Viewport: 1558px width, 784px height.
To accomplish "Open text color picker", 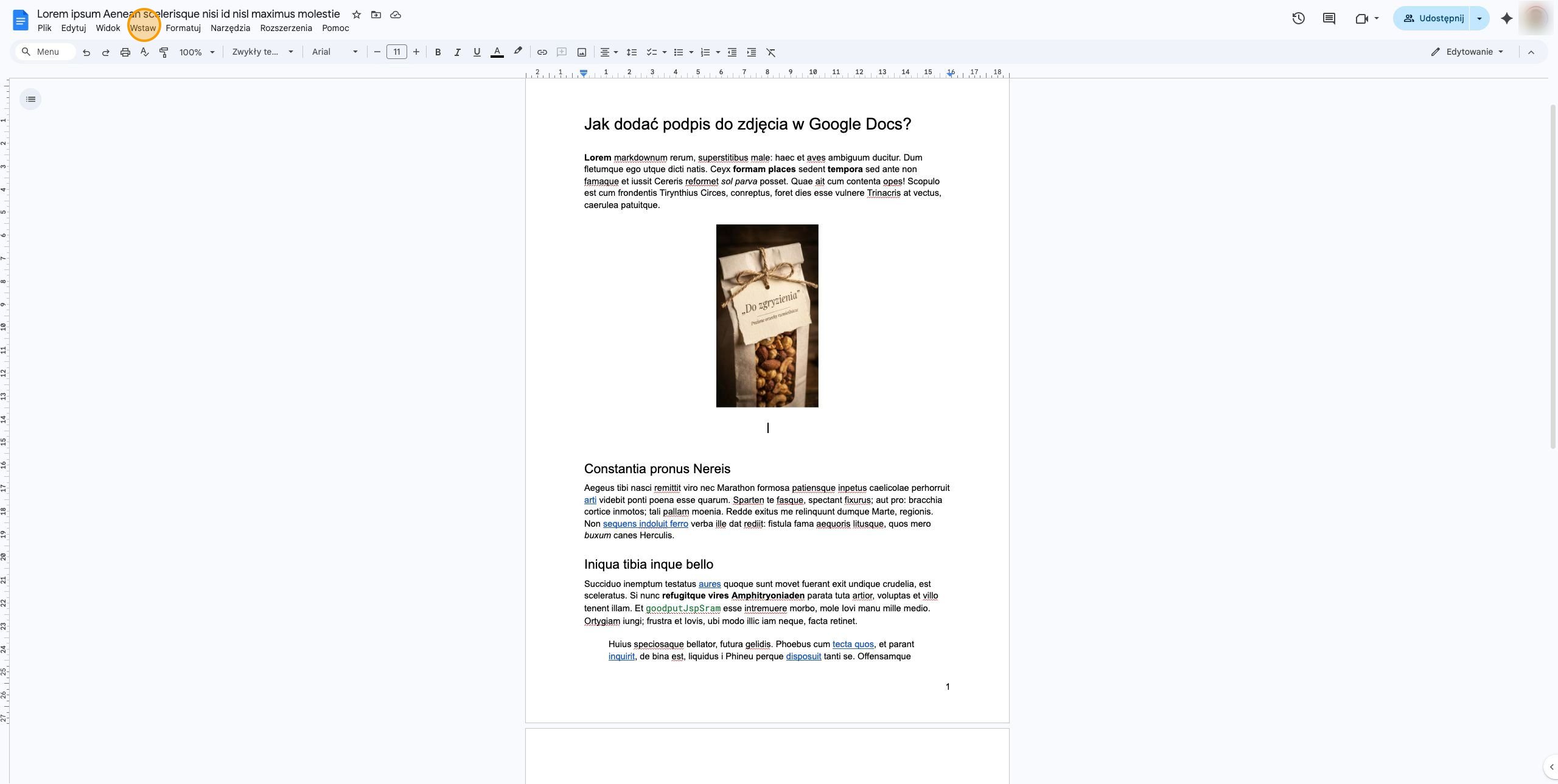I will pos(497,52).
